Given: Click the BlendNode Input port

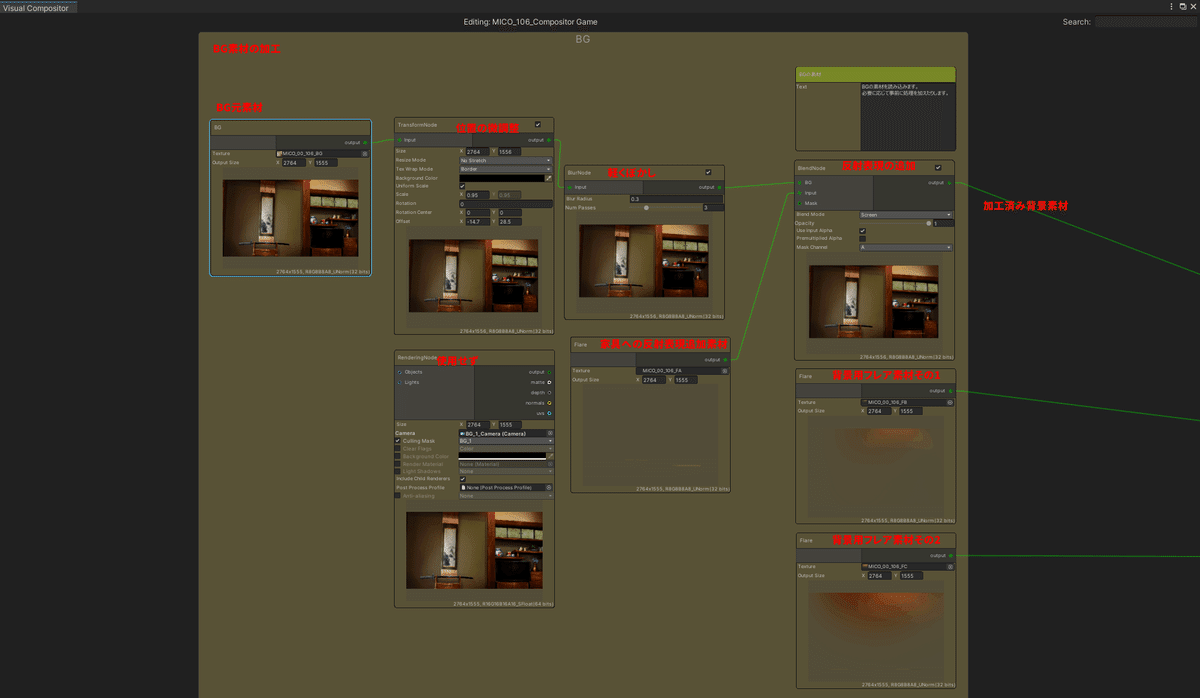Looking at the screenshot, I should pos(800,193).
